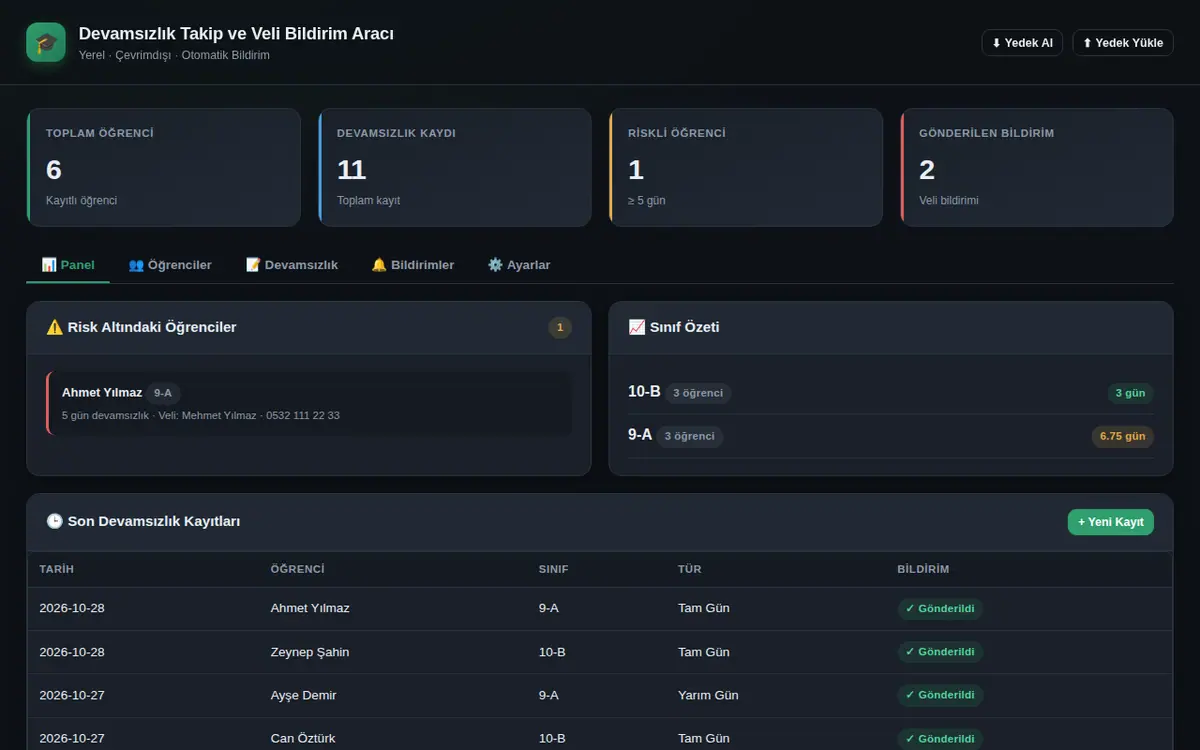Viewport: 1200px width, 750px height.
Task: Click the graduation cap app logo
Action: [x=46, y=42]
